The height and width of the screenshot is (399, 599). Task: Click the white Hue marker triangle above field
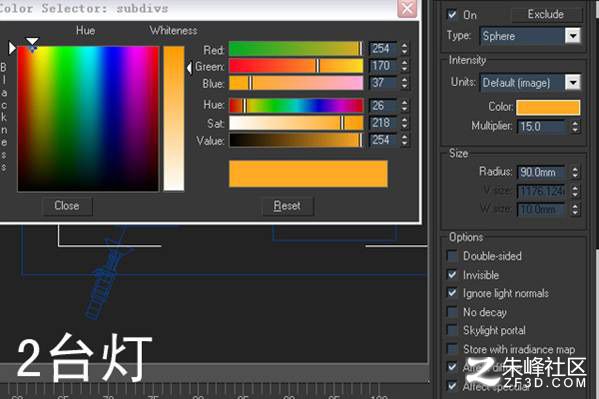tap(32, 41)
